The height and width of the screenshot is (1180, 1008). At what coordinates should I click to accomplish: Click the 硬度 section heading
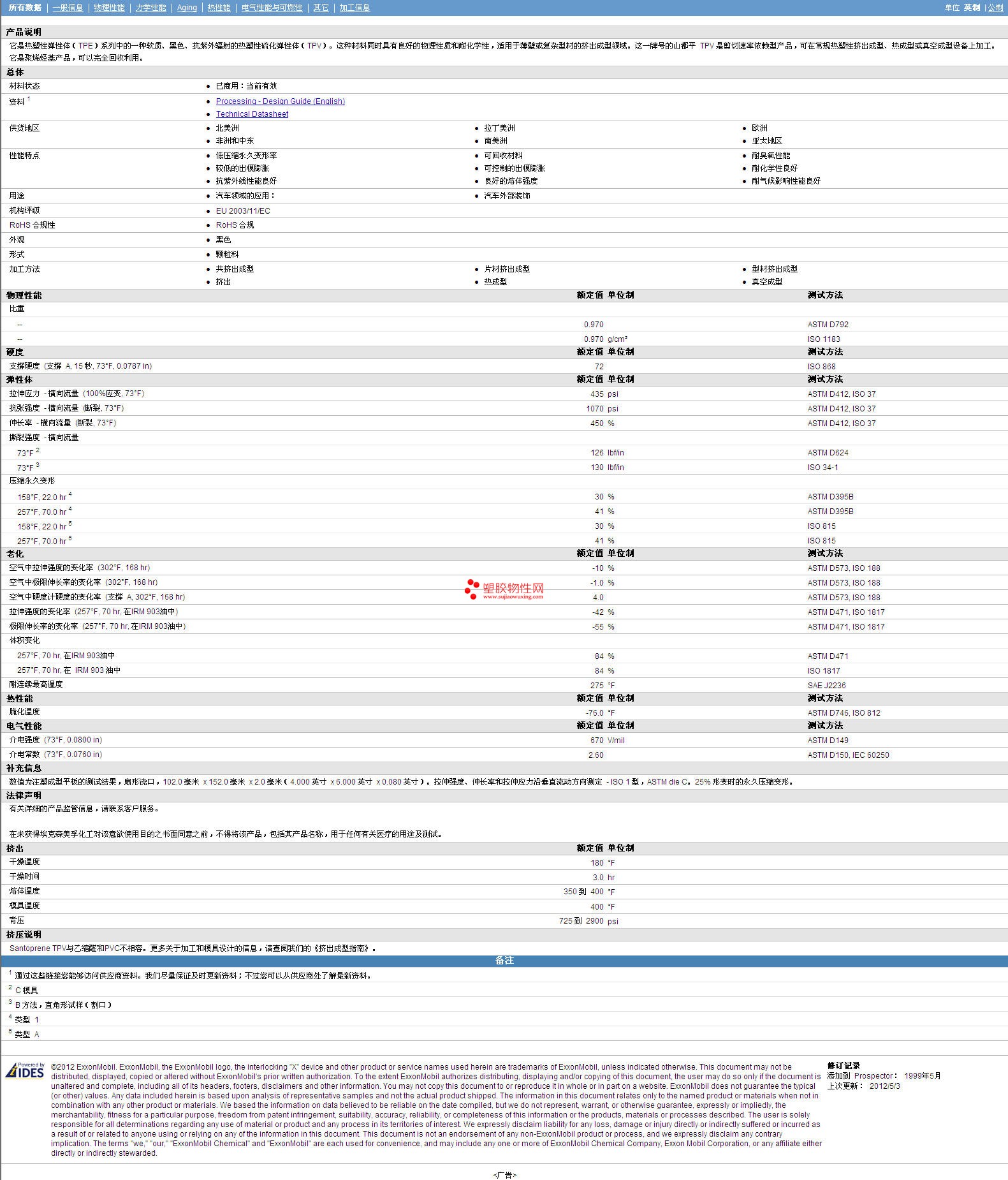15,352
